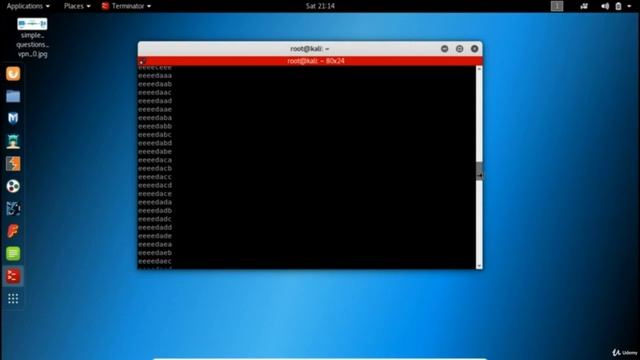Click terminal line eeeedaea
Image resolution: width=640 pixels, height=360 pixels.
click(x=155, y=244)
